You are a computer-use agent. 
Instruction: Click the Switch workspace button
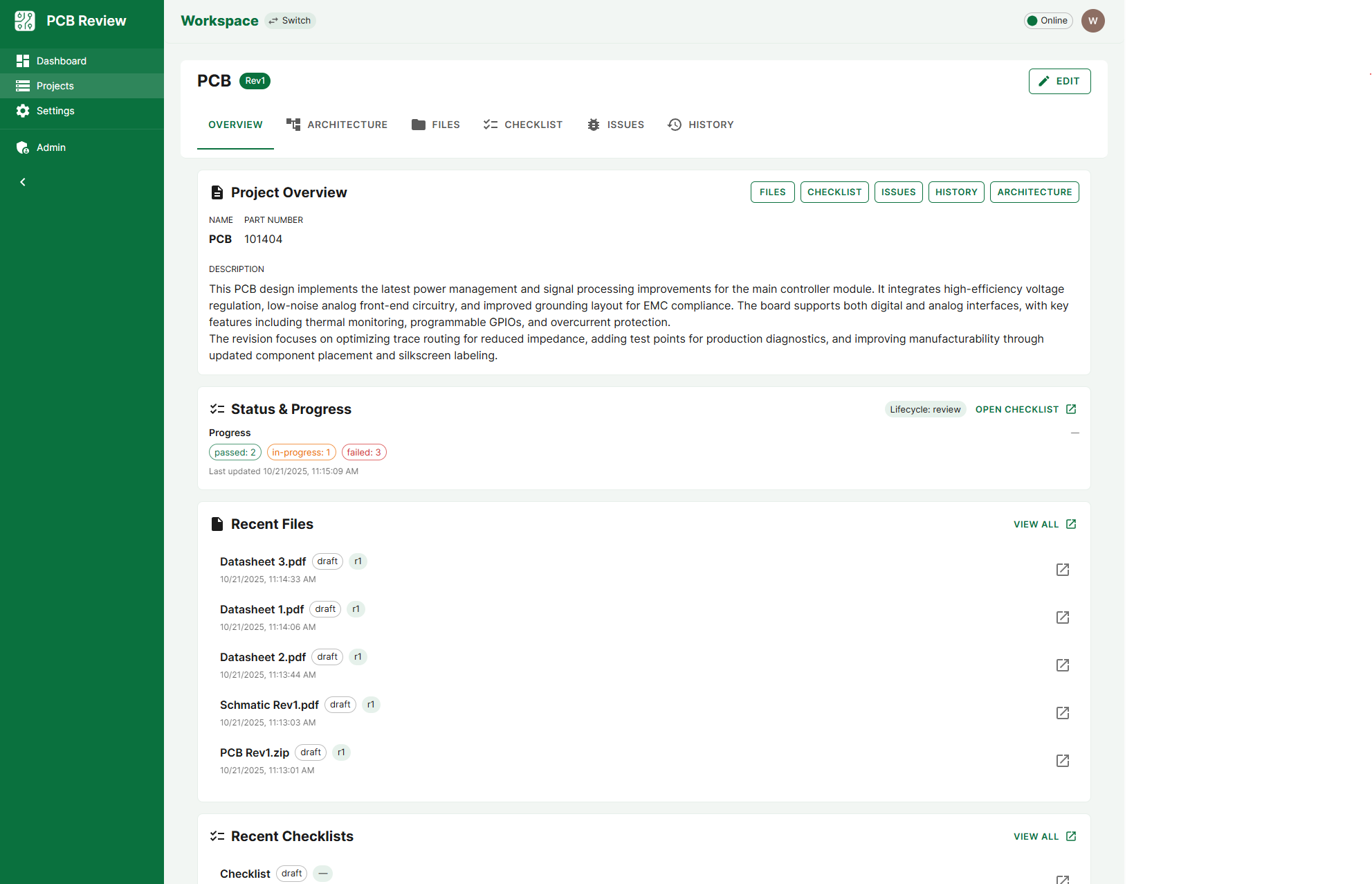tap(290, 21)
